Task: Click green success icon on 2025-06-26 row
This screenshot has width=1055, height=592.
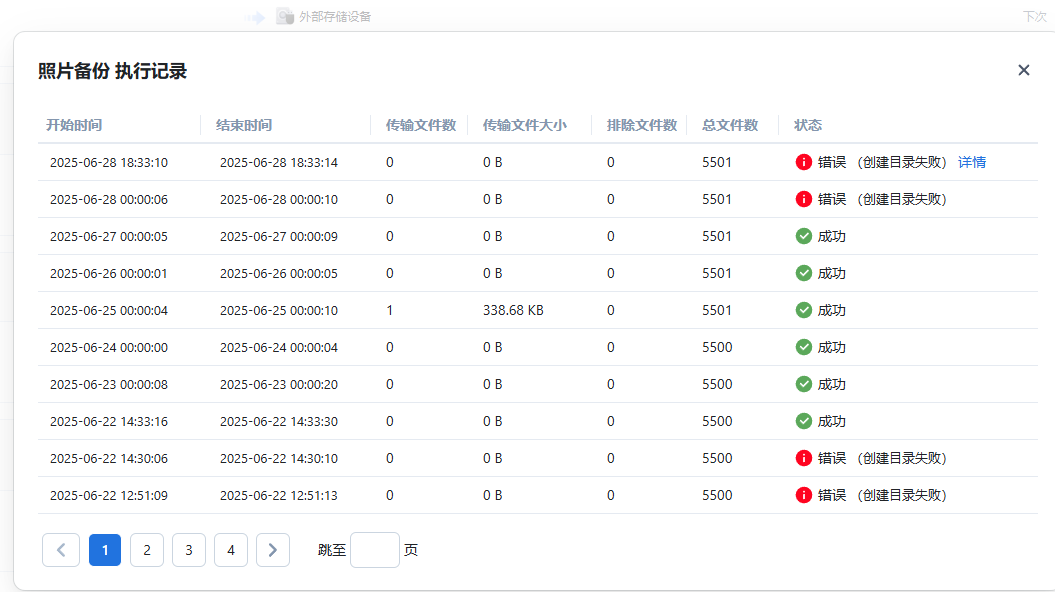Action: tap(803, 273)
